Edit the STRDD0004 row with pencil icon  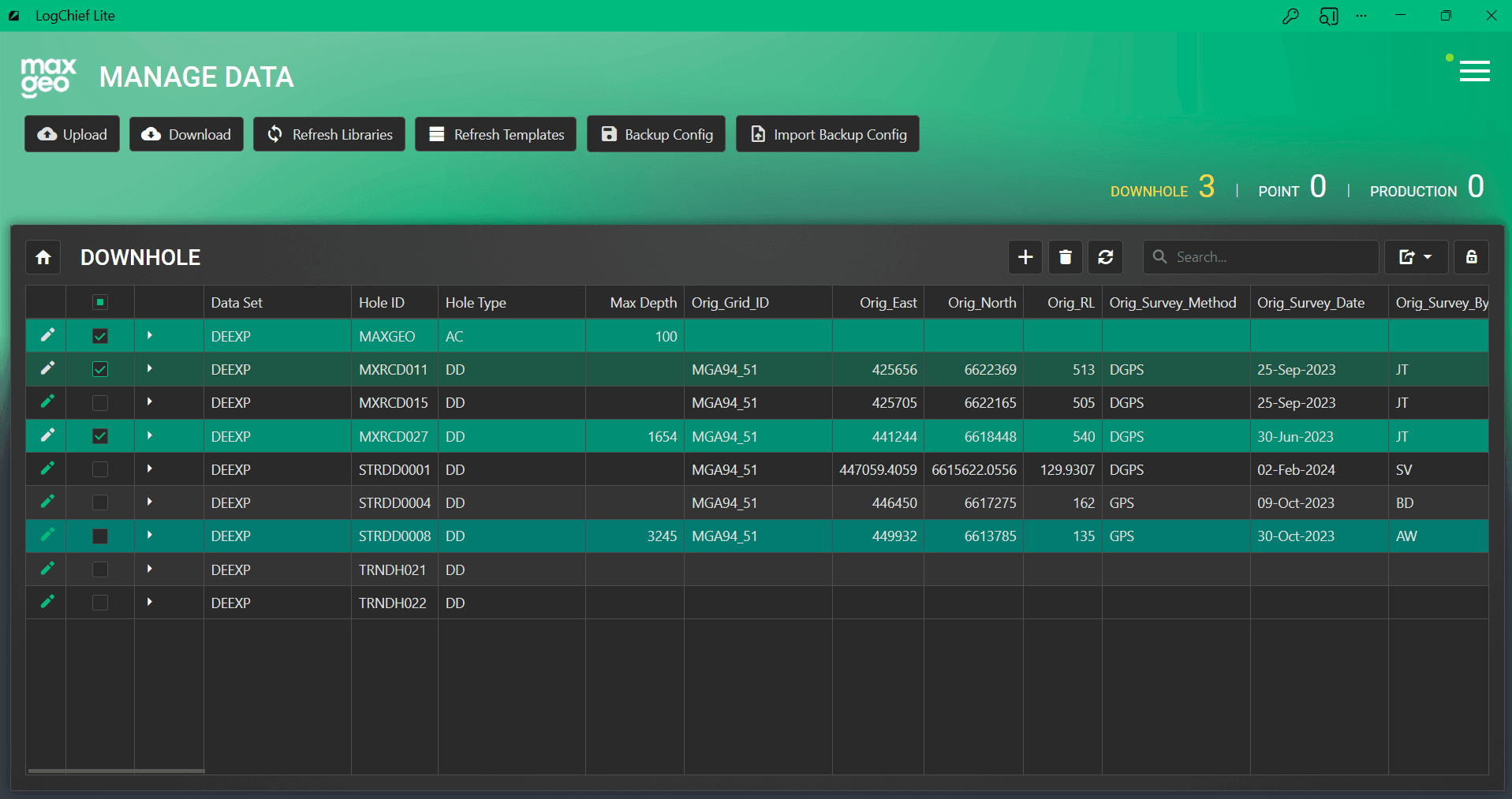coord(47,502)
